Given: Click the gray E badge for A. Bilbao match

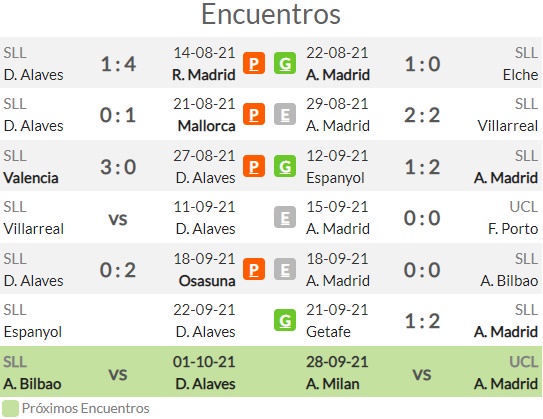Looking at the screenshot, I should [x=285, y=269].
